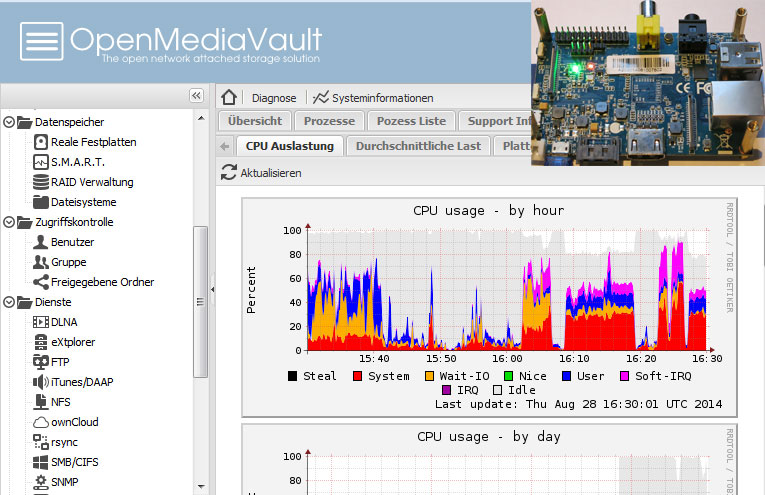Screen dimensions: 765x495
Task: Click the Aktualisieren button label
Action: click(x=271, y=173)
